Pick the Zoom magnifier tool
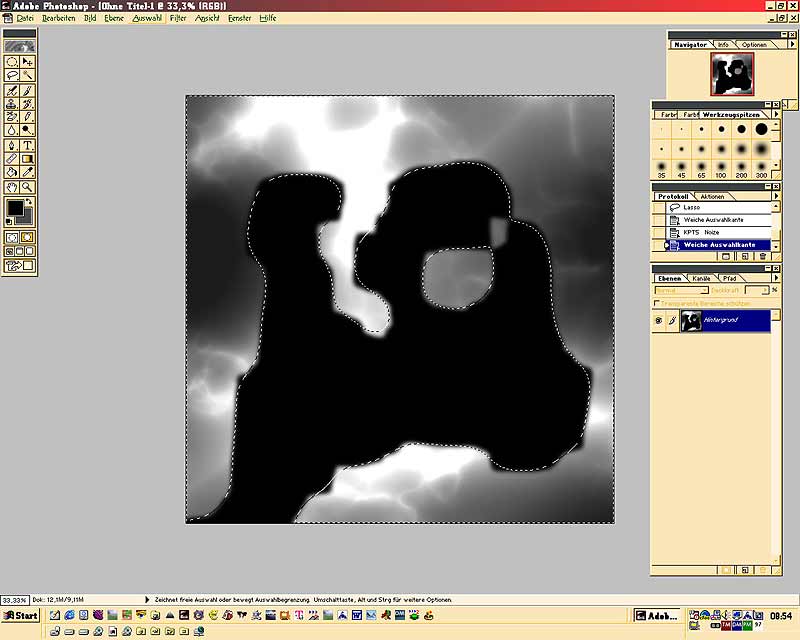 (x=28, y=187)
